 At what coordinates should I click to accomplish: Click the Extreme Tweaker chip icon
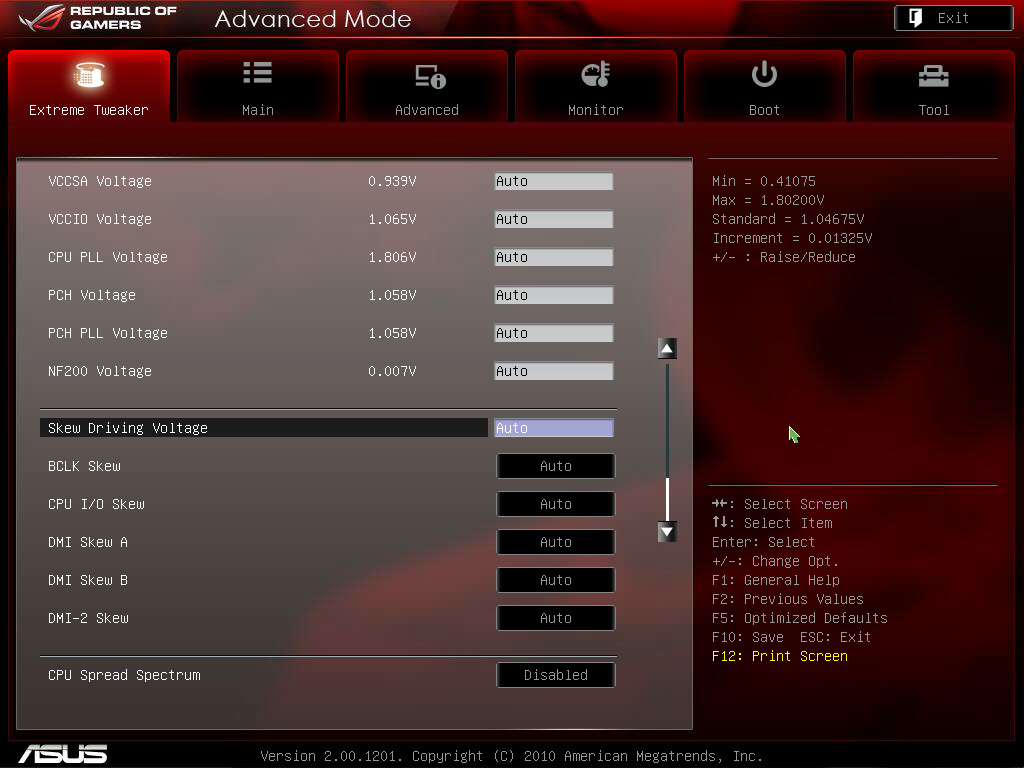[89, 75]
